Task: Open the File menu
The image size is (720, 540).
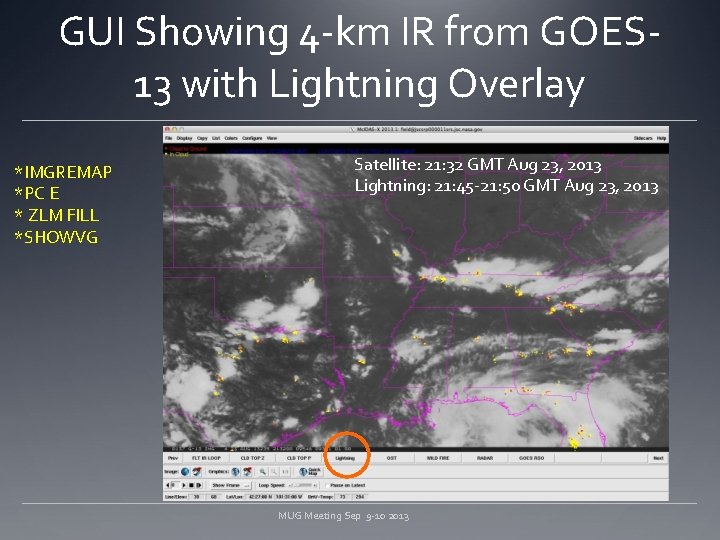Action: [x=168, y=138]
